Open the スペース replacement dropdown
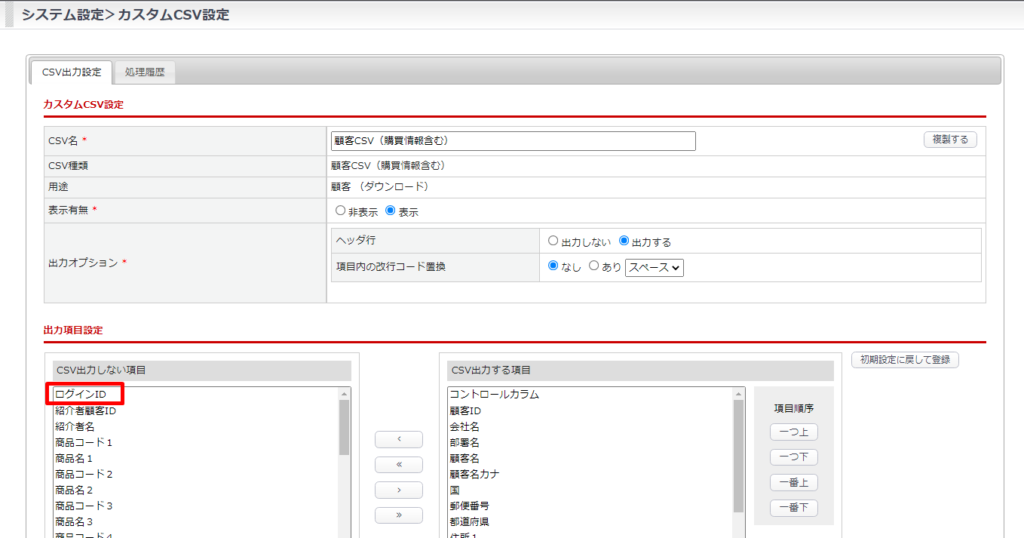Viewport: 1024px width, 538px height. tap(654, 267)
